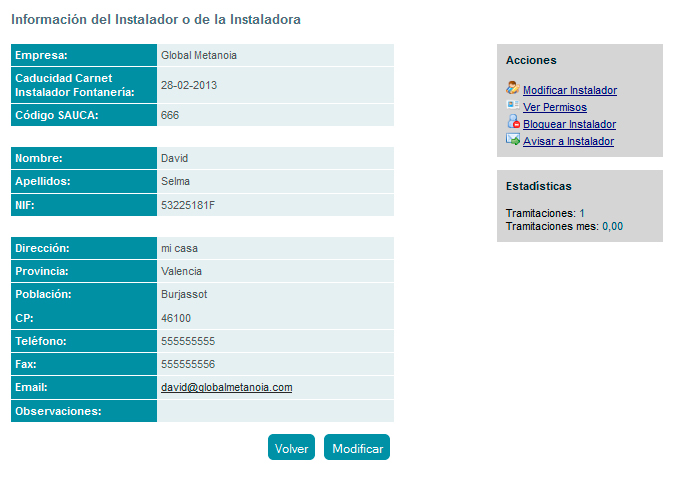Screen dimensions: 687x479
Task: Open the Modificar Instalador link
Action: 569,90
